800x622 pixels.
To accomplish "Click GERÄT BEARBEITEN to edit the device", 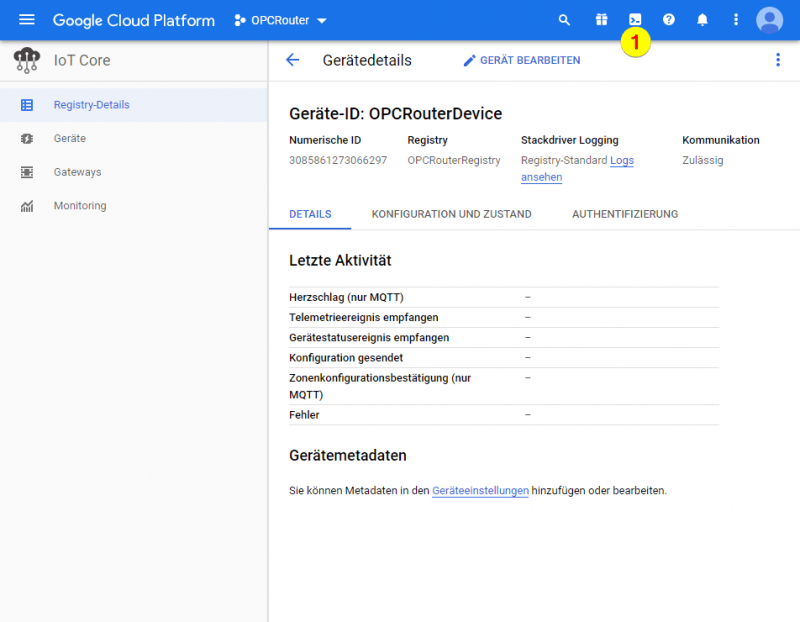I will click(x=521, y=60).
